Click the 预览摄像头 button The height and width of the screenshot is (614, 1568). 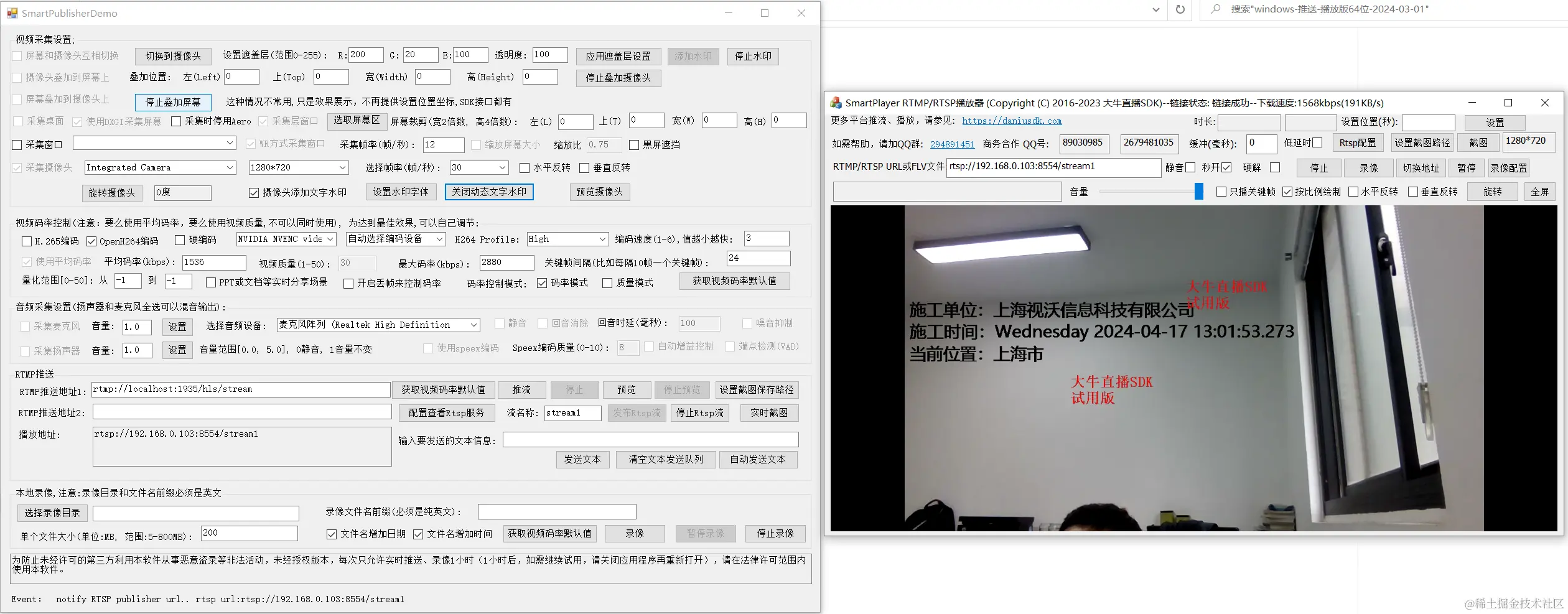point(600,192)
